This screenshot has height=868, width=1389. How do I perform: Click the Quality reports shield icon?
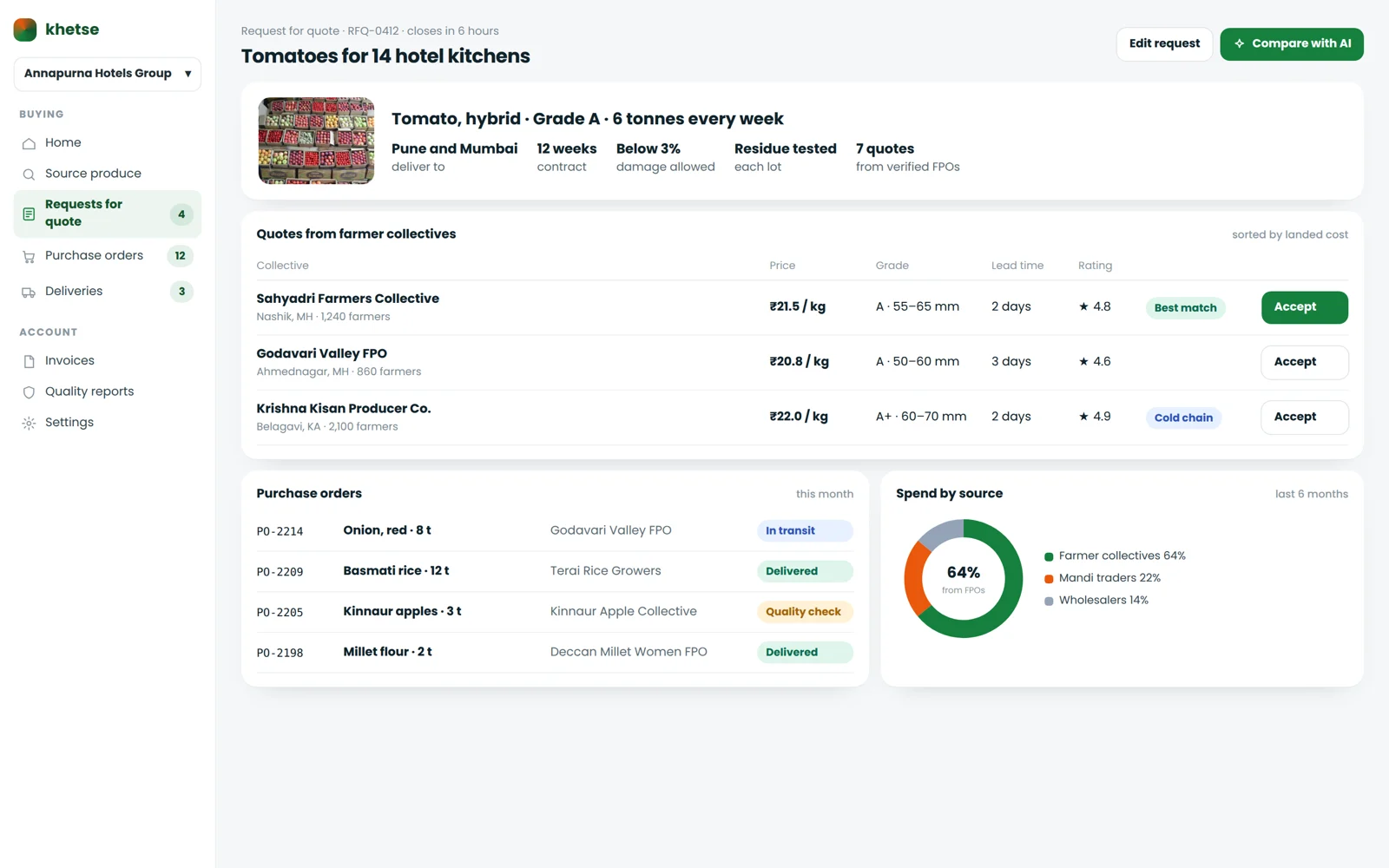pos(29,392)
